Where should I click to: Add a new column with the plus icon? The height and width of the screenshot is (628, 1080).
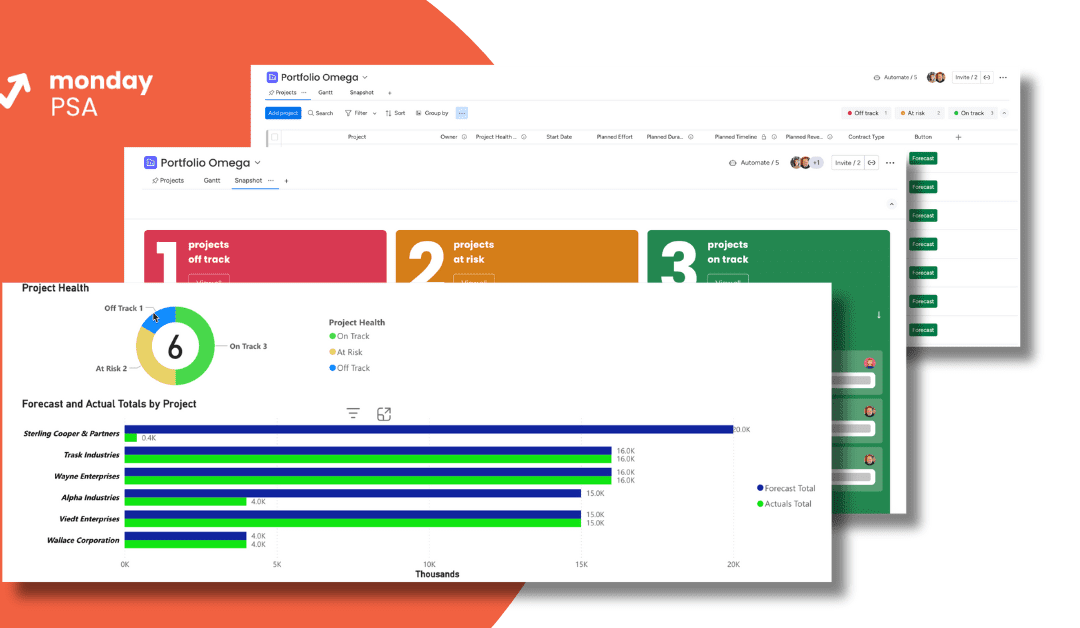(x=958, y=137)
